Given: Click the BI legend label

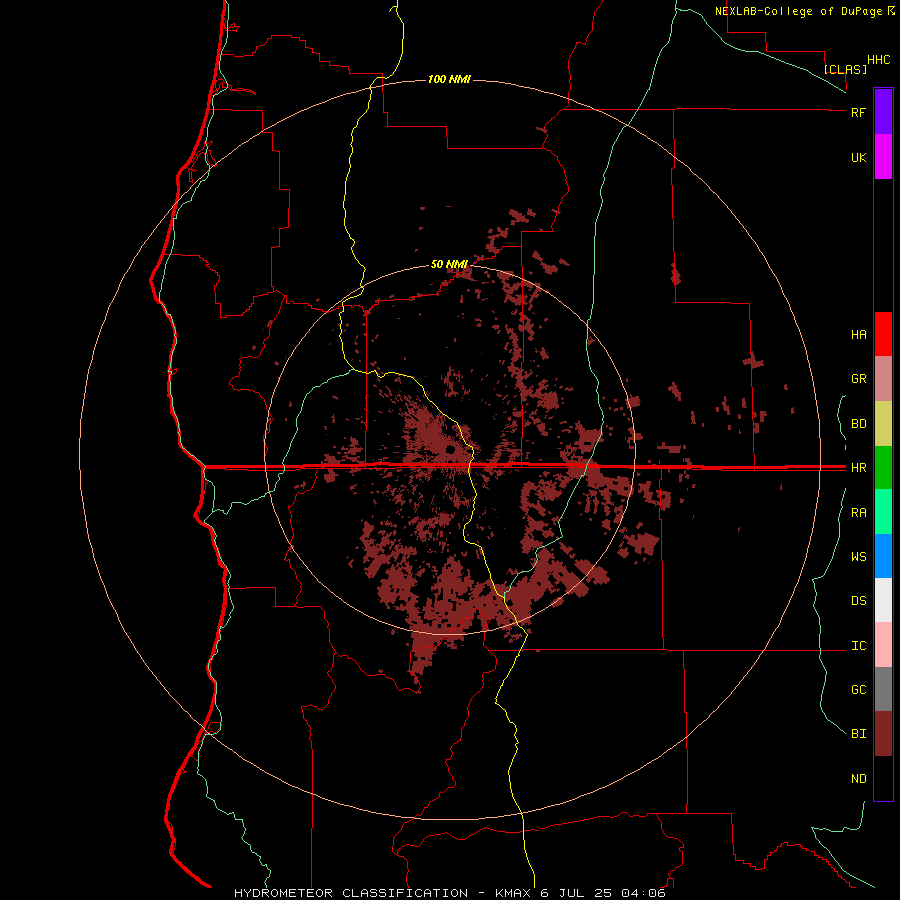Looking at the screenshot, I should 858,734.
